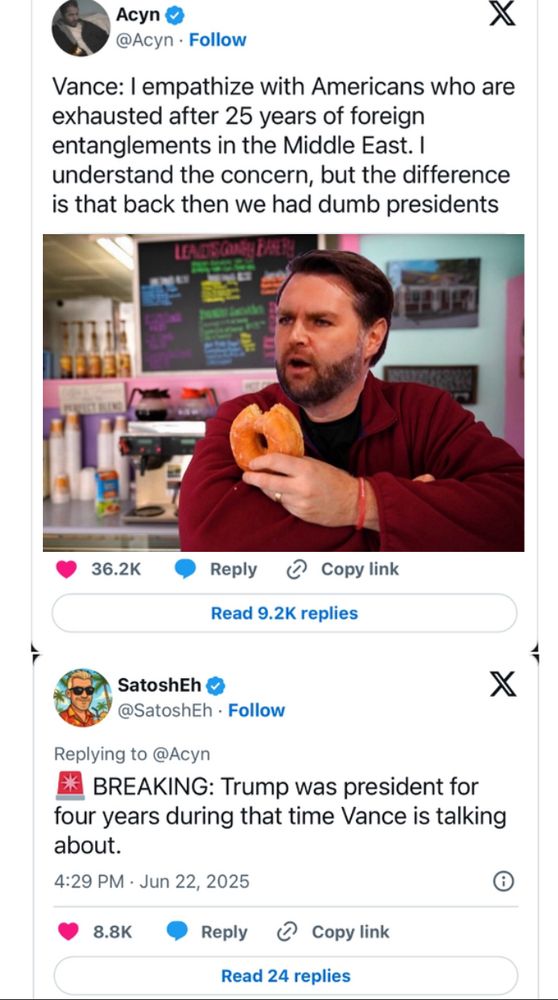
Task: Click the @Acyn mention in Replying to
Action: tap(180, 754)
